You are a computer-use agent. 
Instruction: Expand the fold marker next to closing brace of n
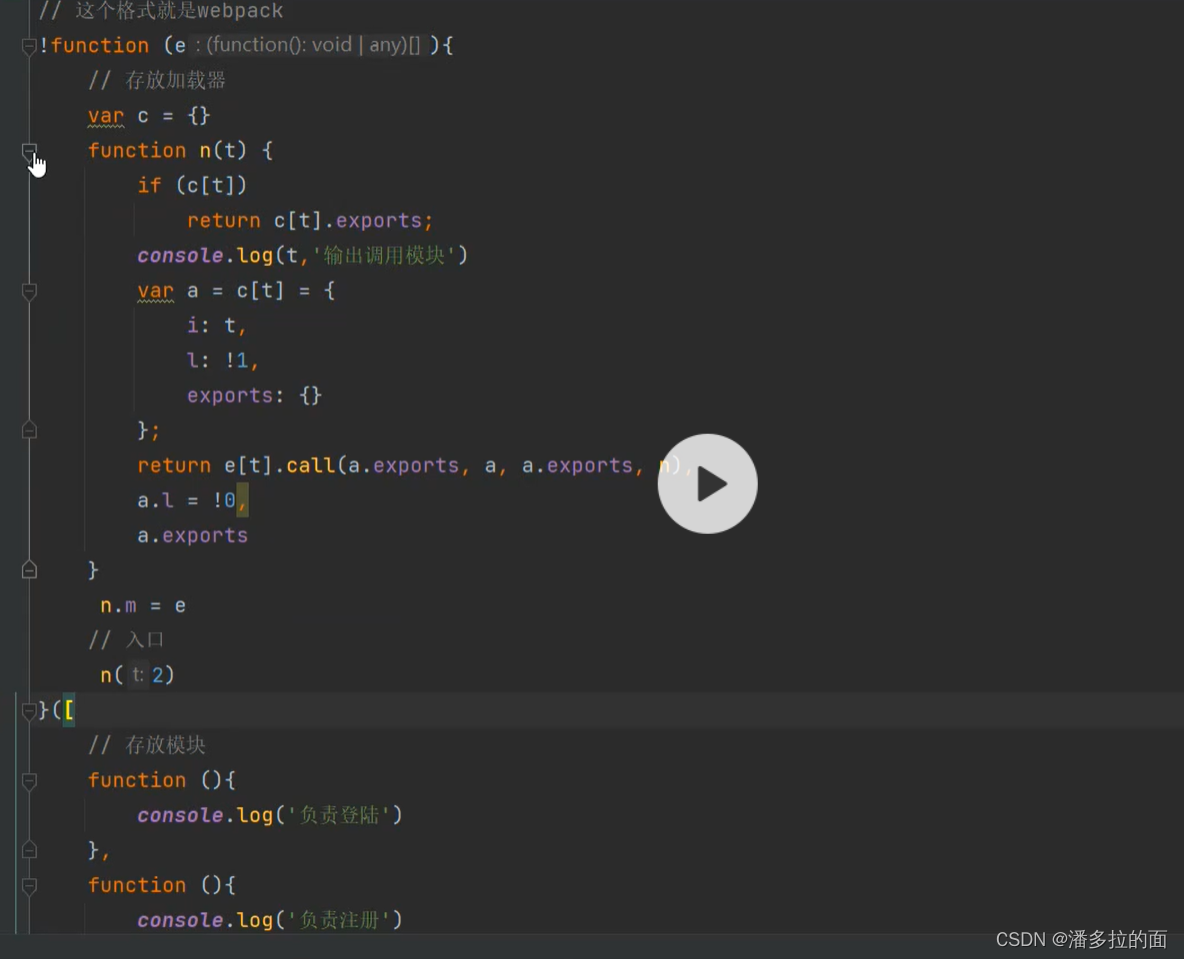[x=28, y=569]
